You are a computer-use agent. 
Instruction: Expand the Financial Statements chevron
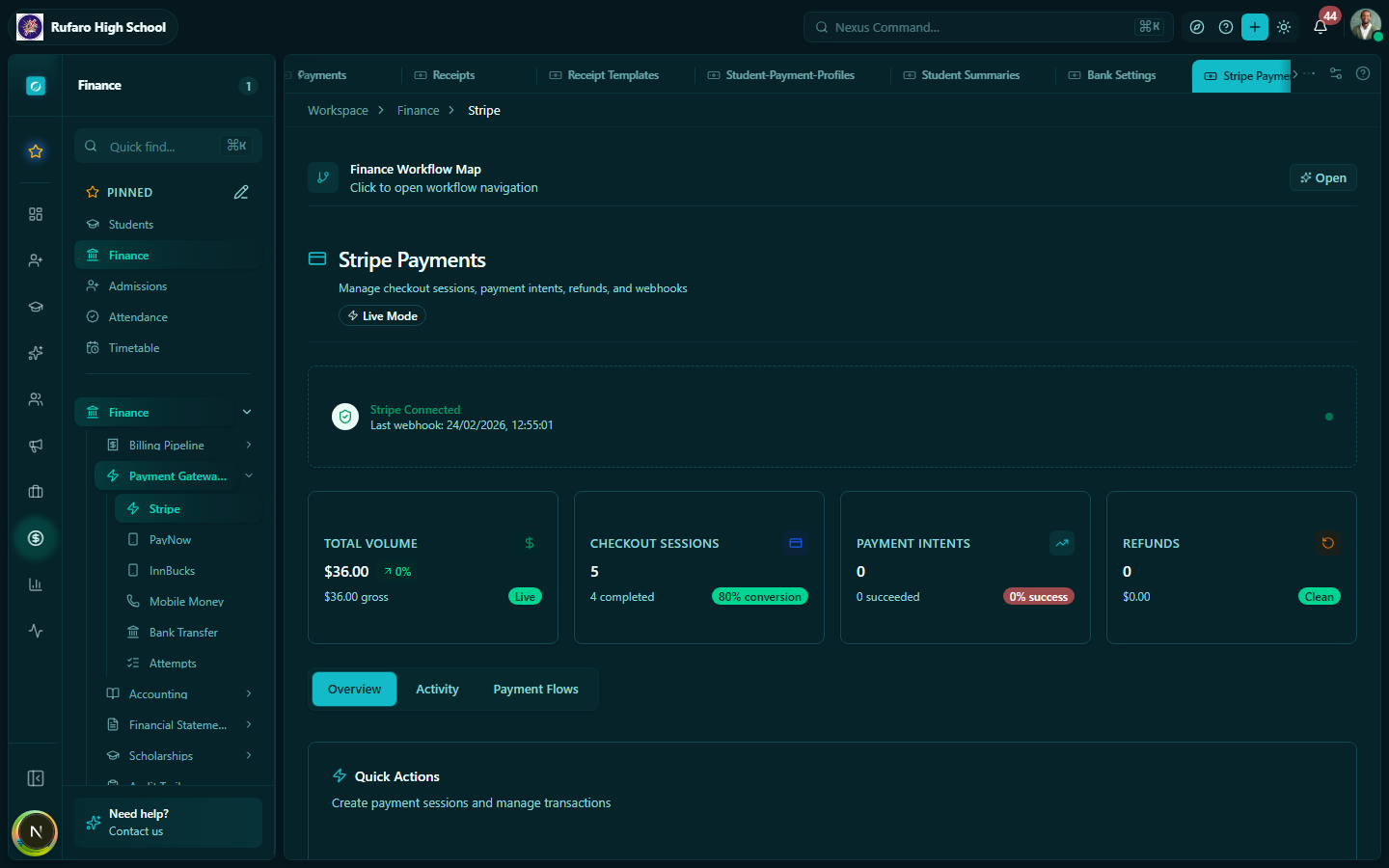(x=249, y=724)
